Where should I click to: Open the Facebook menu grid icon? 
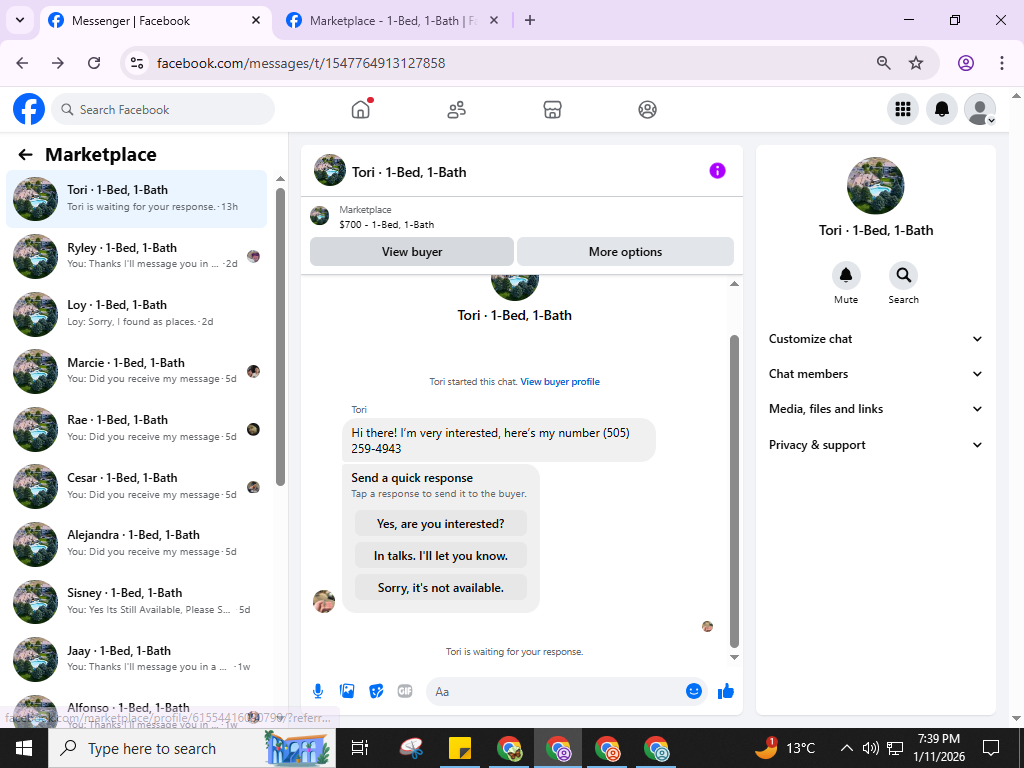click(903, 109)
